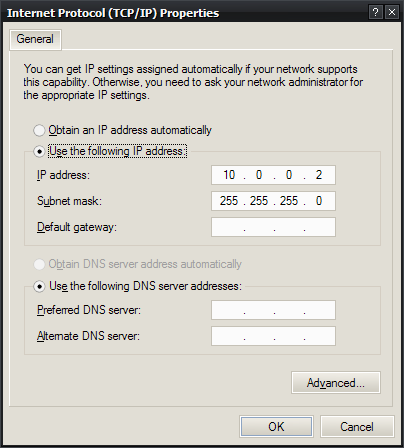Image resolution: width=404 pixels, height=448 pixels.
Task: Click the last octet of IP address
Action: (319, 175)
